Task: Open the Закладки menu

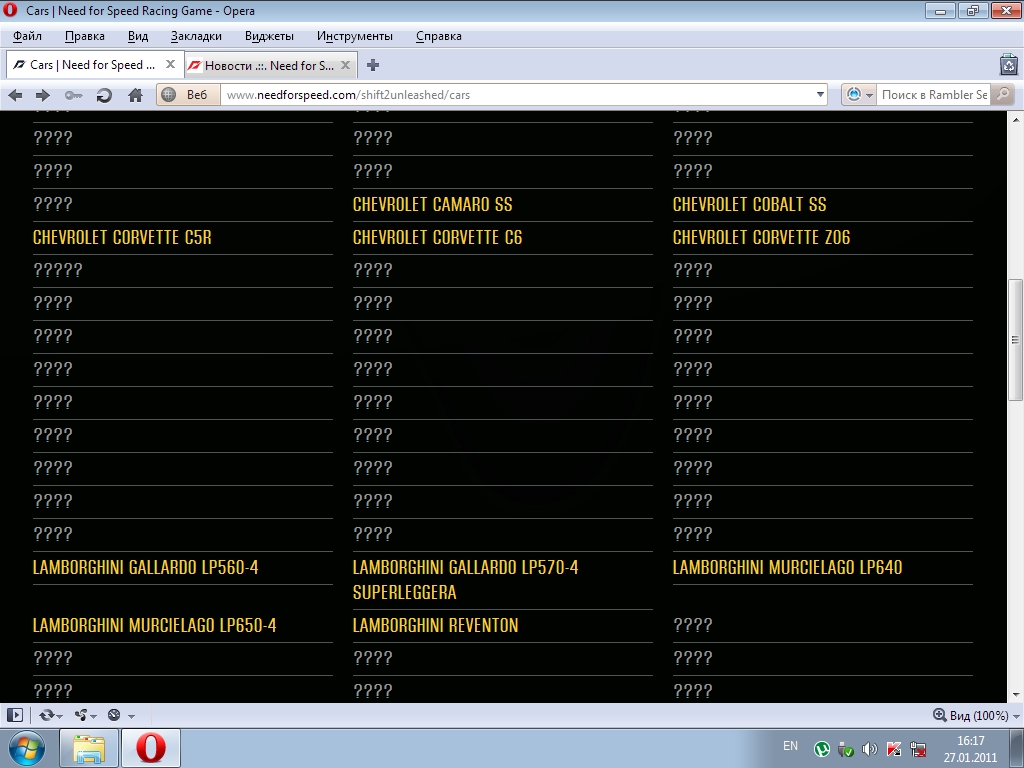Action: (196, 36)
